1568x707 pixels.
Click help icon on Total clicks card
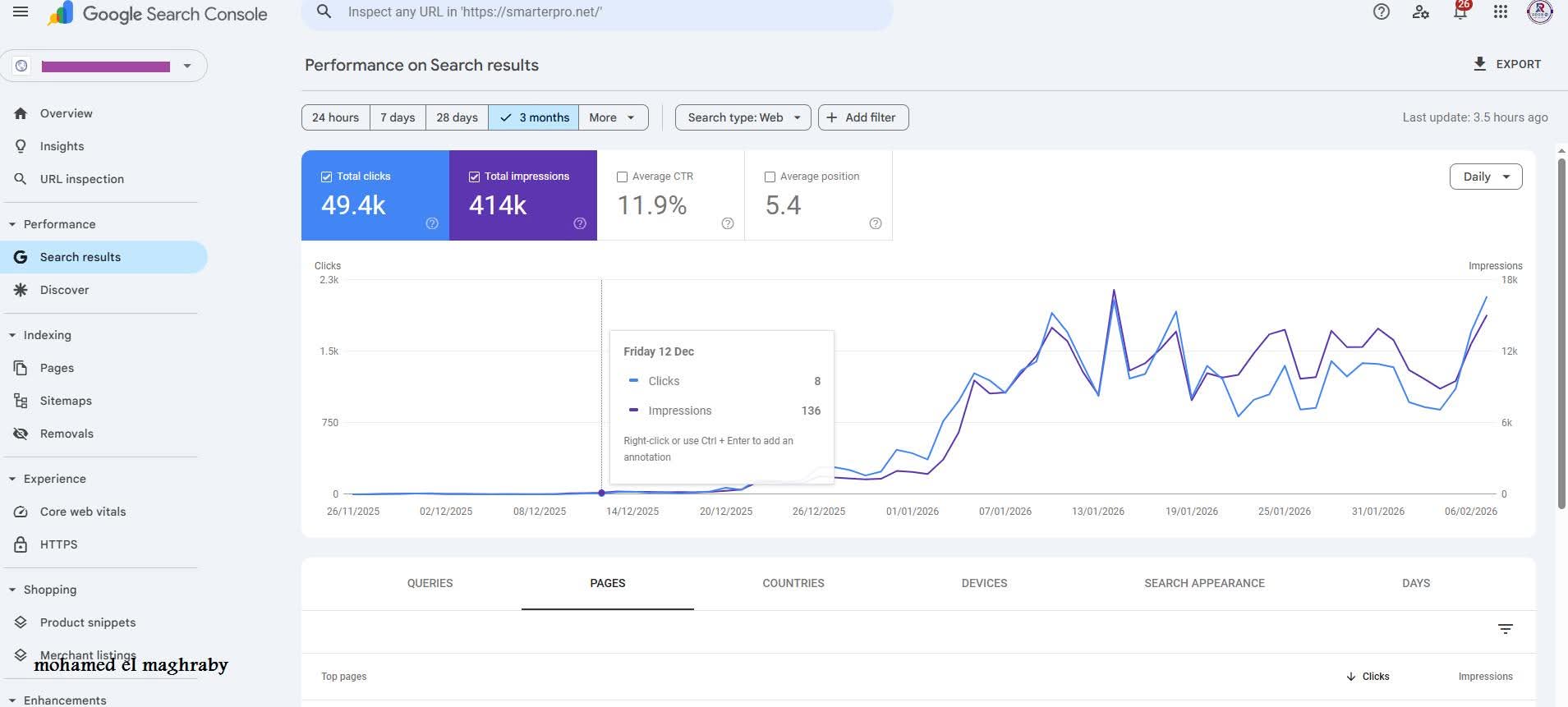(x=432, y=223)
